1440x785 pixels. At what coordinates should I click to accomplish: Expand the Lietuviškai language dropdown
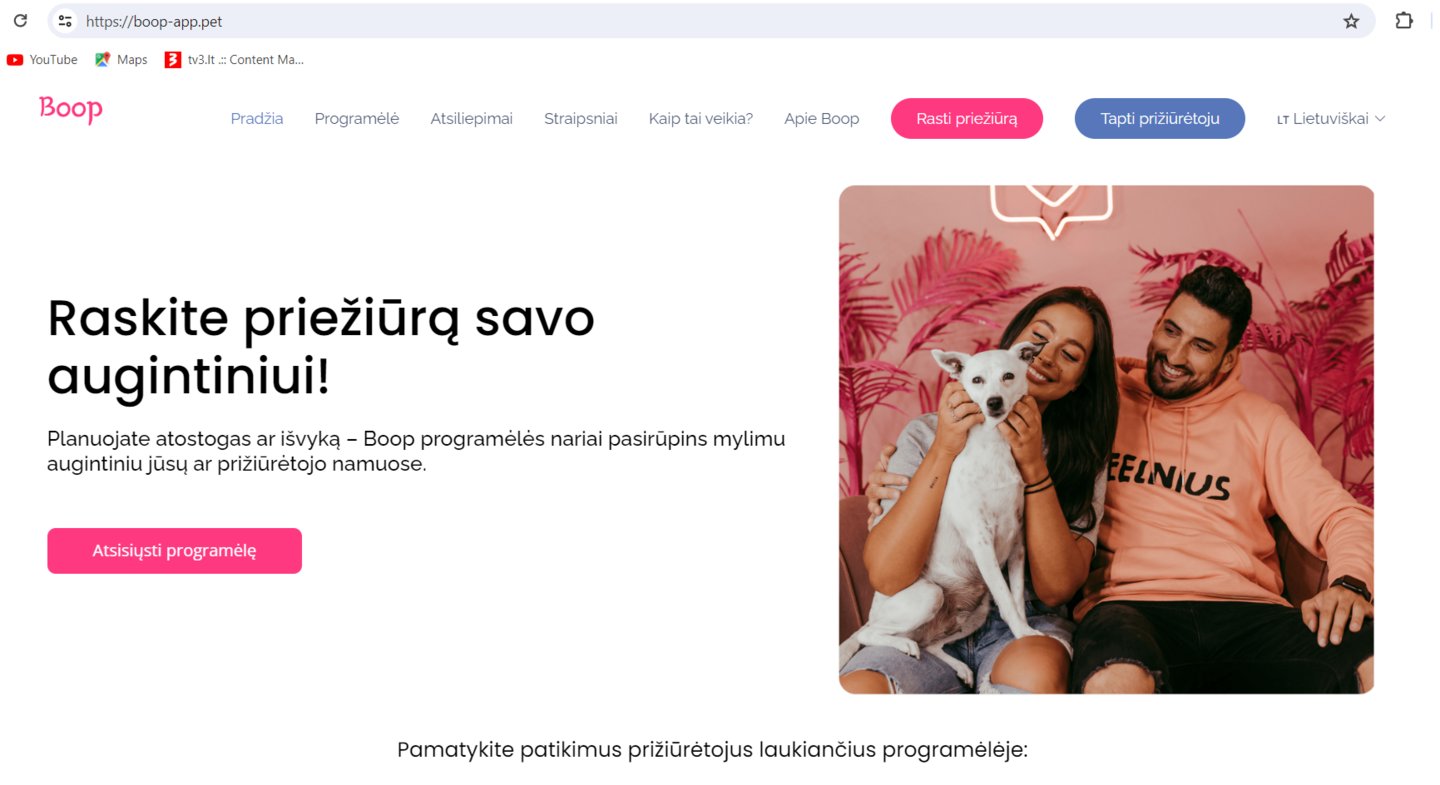(x=1331, y=119)
